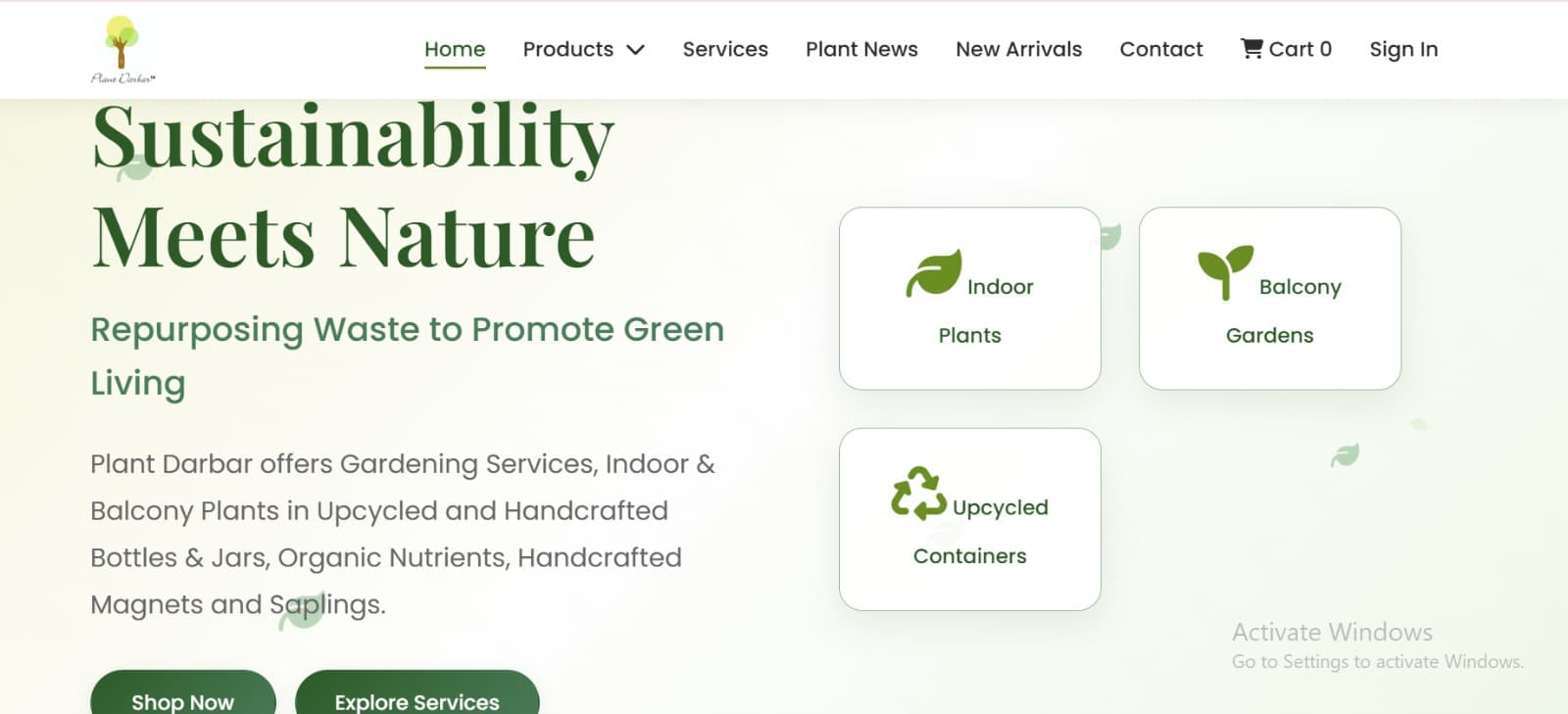Viewport: 1568px width, 714px height.
Task: Open the Upcycled Containers card
Action: [x=970, y=519]
